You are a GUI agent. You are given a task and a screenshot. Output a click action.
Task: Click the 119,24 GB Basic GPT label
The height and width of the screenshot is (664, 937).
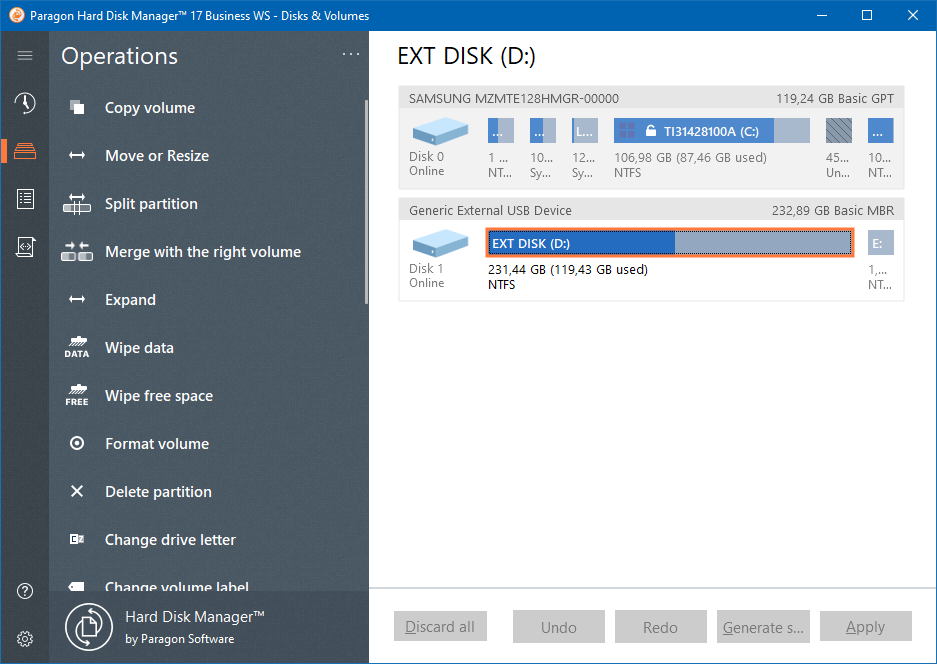(x=835, y=99)
